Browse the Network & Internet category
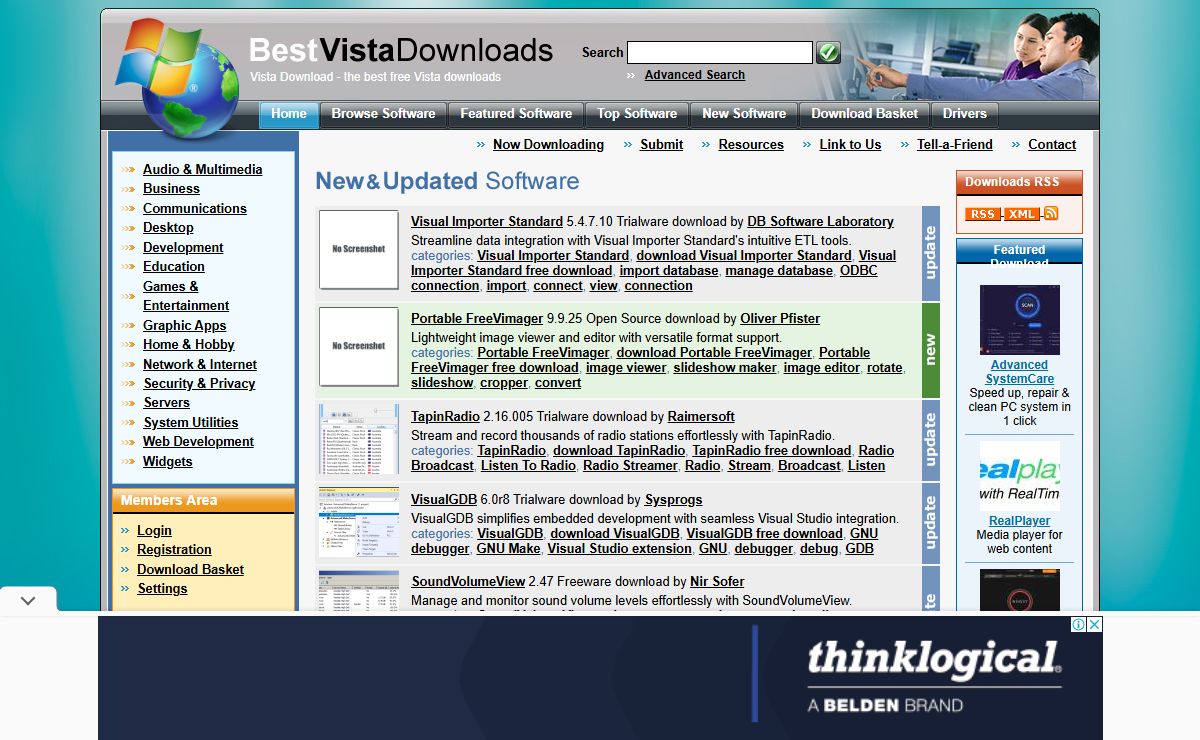This screenshot has height=740, width=1200. (200, 365)
